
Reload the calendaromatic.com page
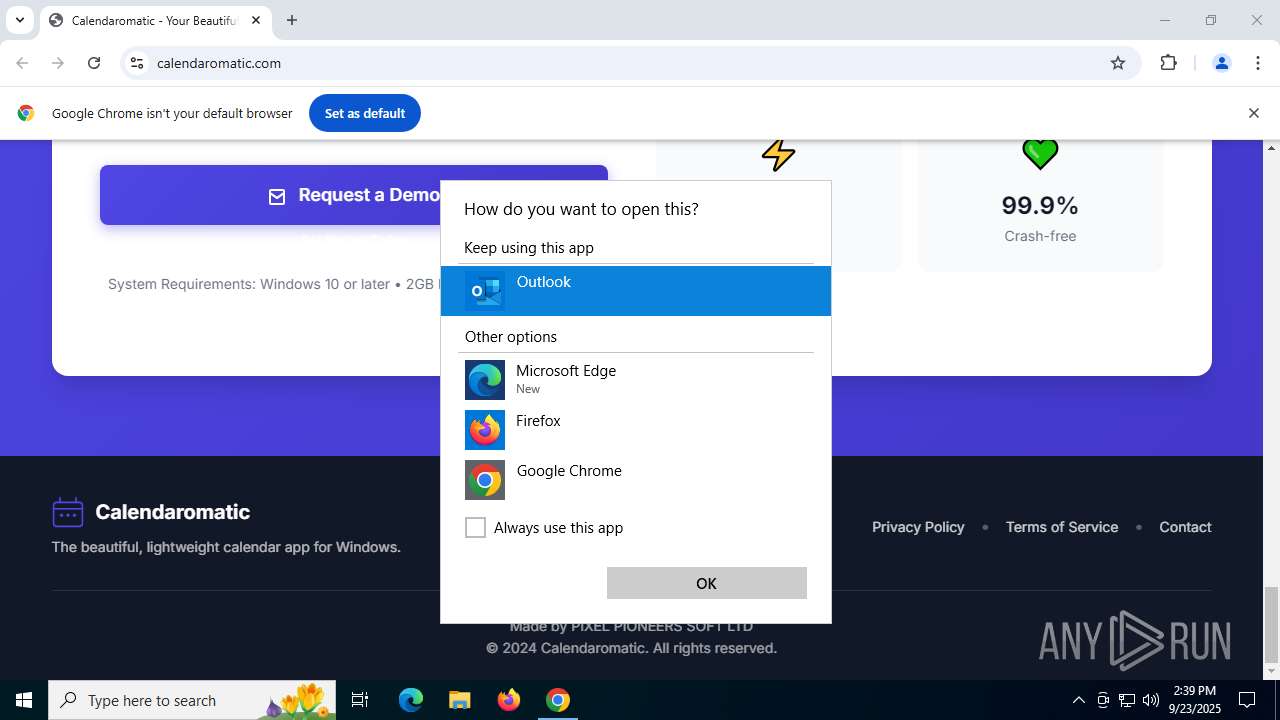point(94,63)
